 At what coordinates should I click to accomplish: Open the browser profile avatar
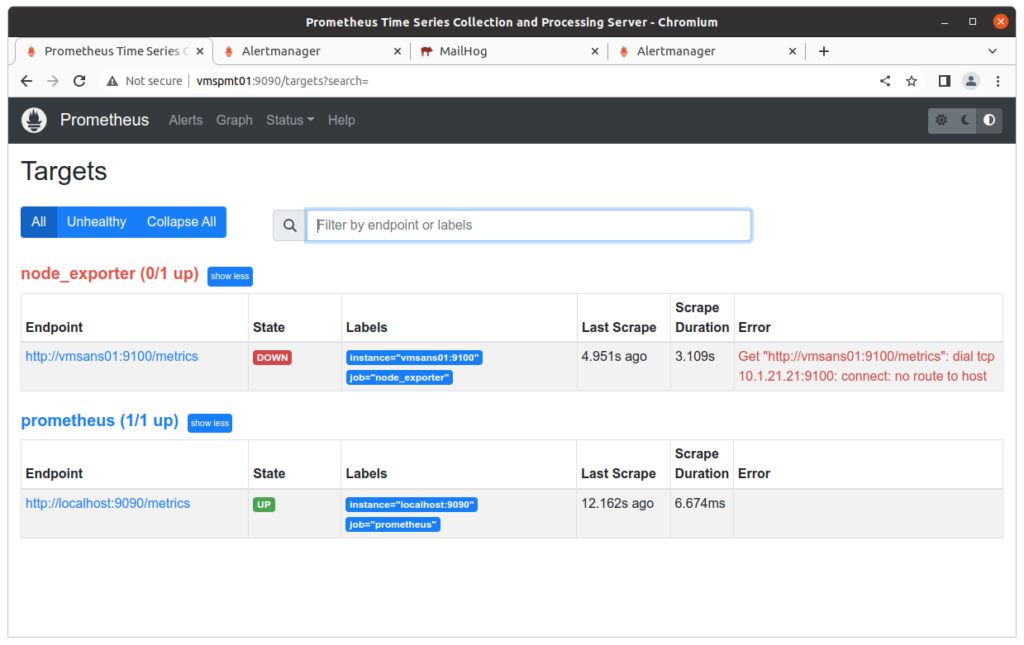click(x=971, y=81)
